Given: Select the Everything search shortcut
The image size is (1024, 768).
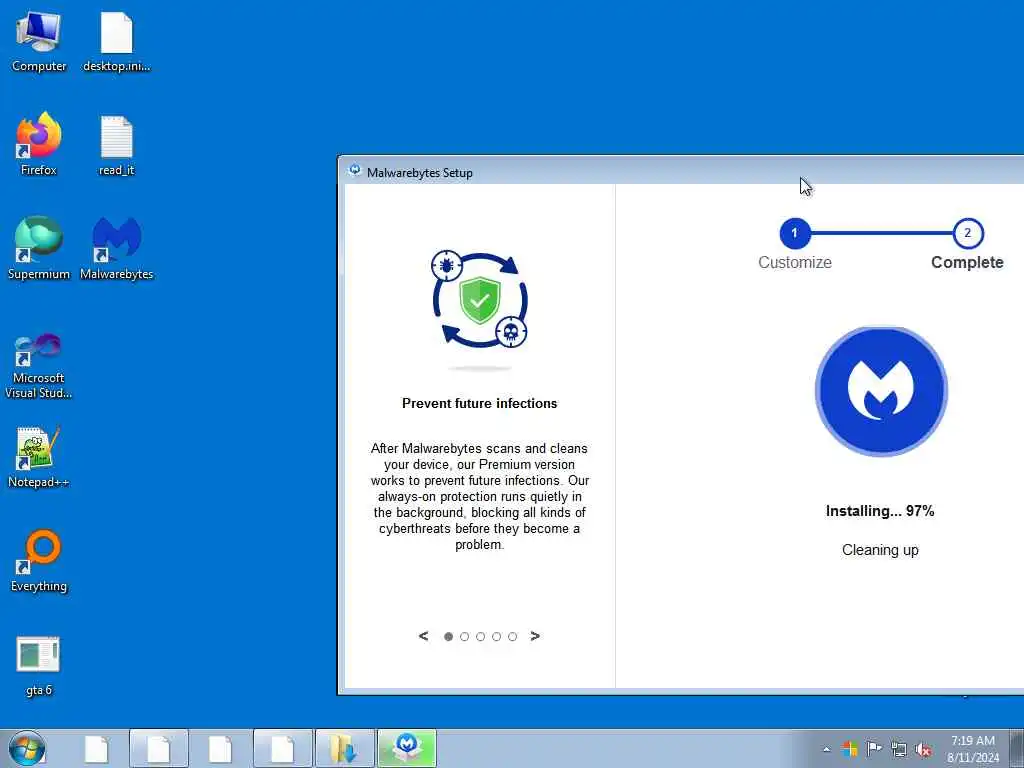Looking at the screenshot, I should click(x=39, y=561).
